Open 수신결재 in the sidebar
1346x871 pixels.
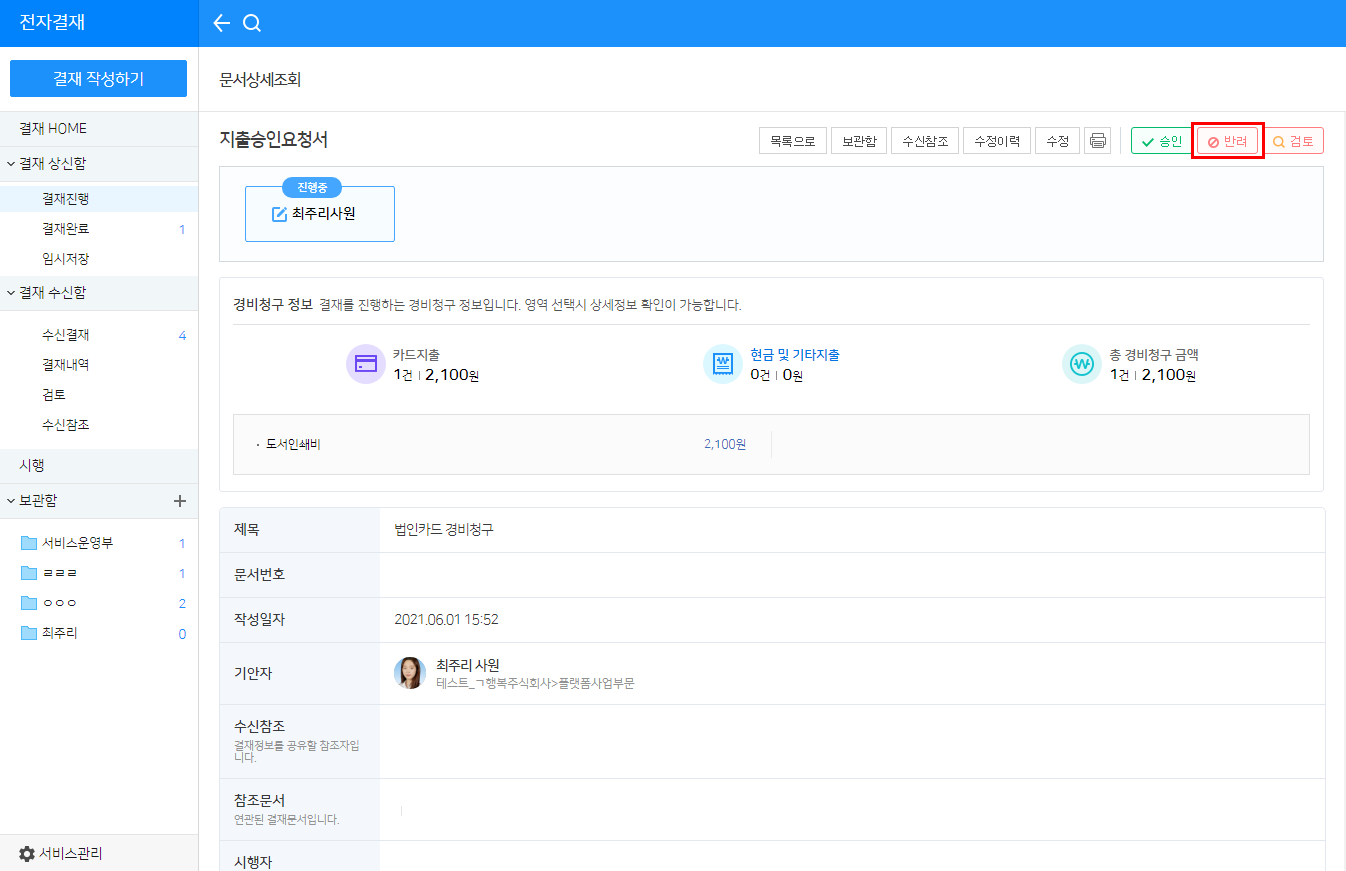pos(66,335)
